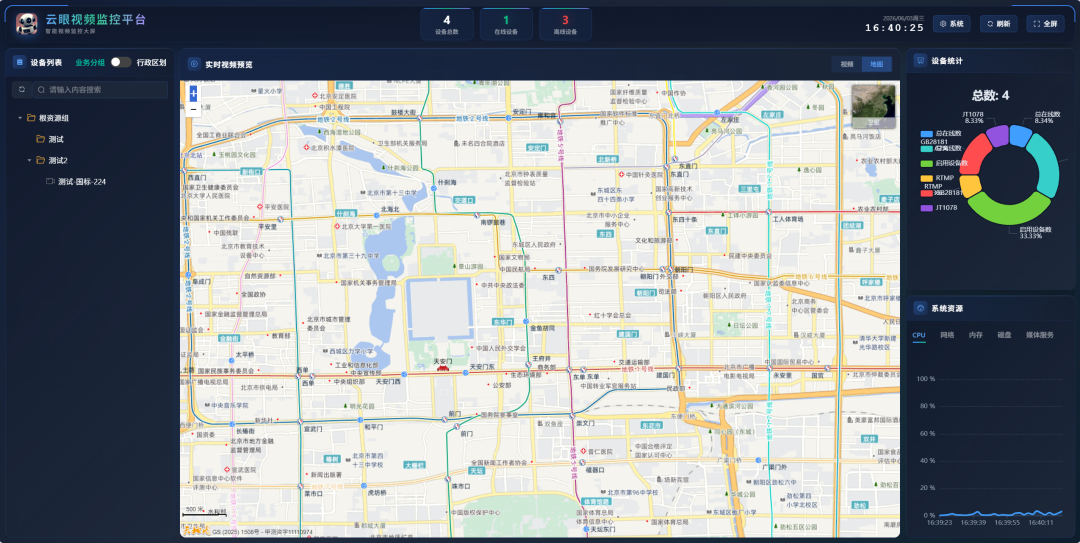Select the 业务分组 label
This screenshot has height=543, width=1080.
coord(90,62)
